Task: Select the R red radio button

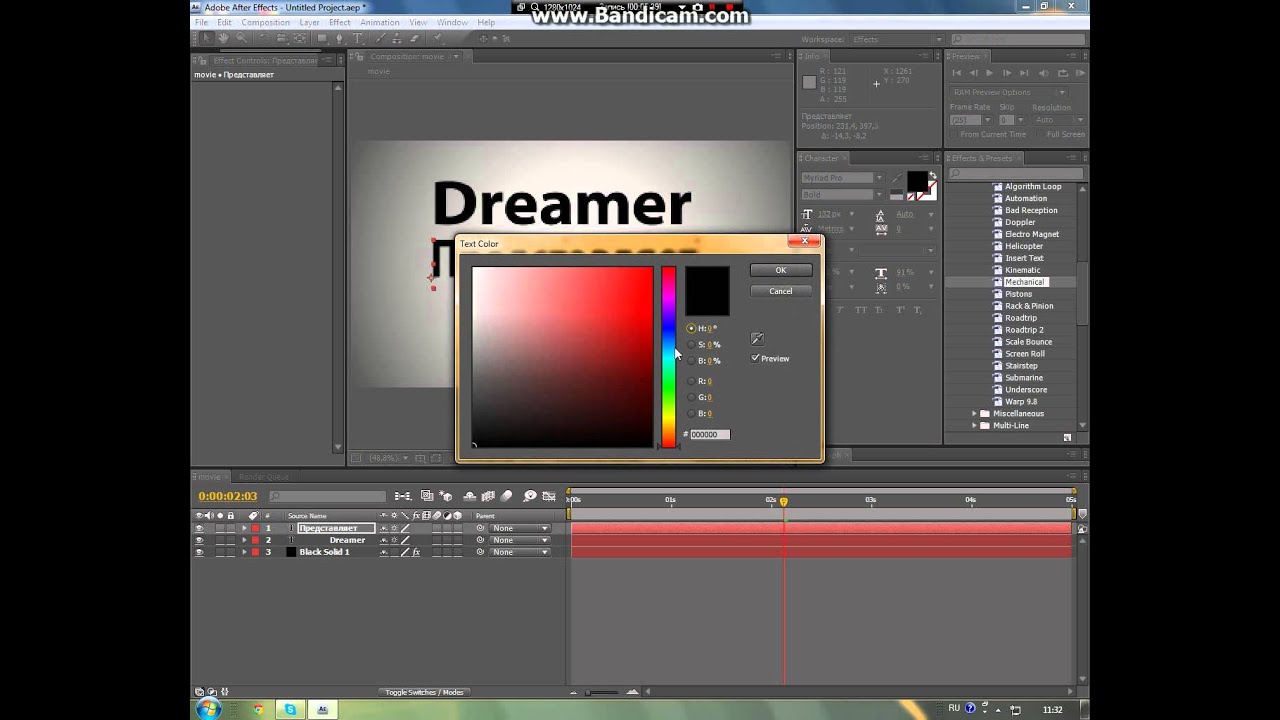Action: click(x=691, y=381)
